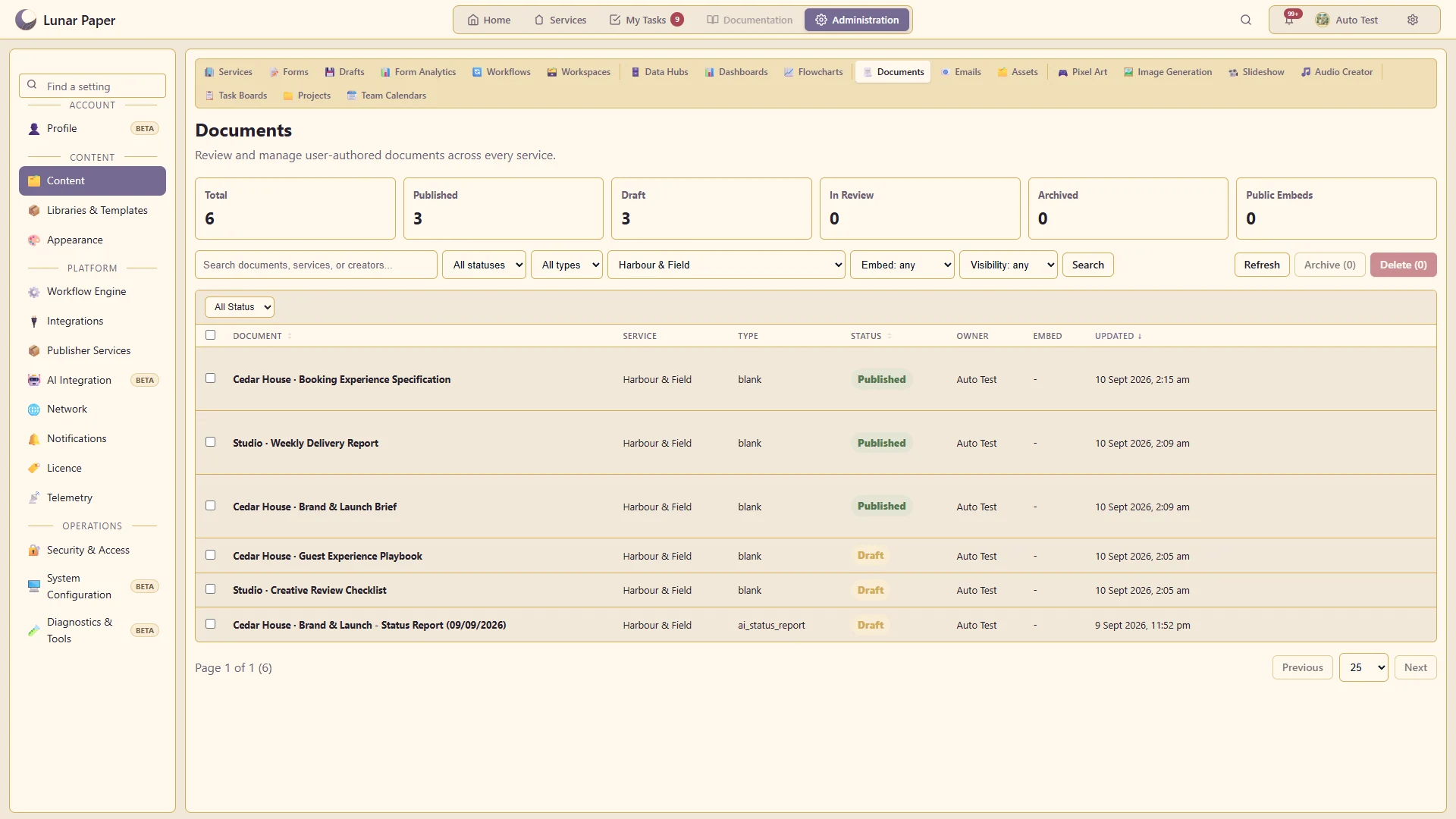Image resolution: width=1456 pixels, height=819 pixels.
Task: Focus the Search documents input field
Action: 316,265
